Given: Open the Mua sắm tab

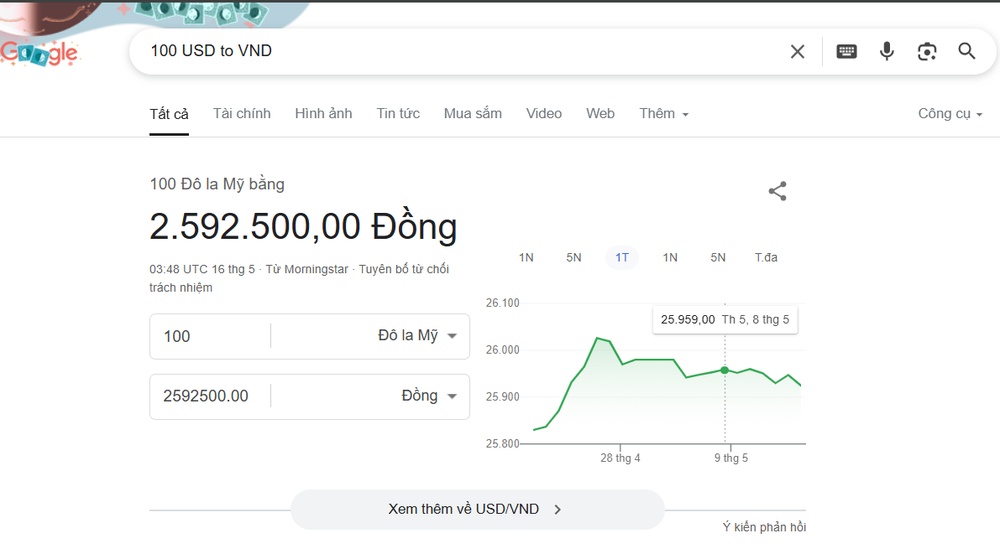Looking at the screenshot, I should [473, 113].
